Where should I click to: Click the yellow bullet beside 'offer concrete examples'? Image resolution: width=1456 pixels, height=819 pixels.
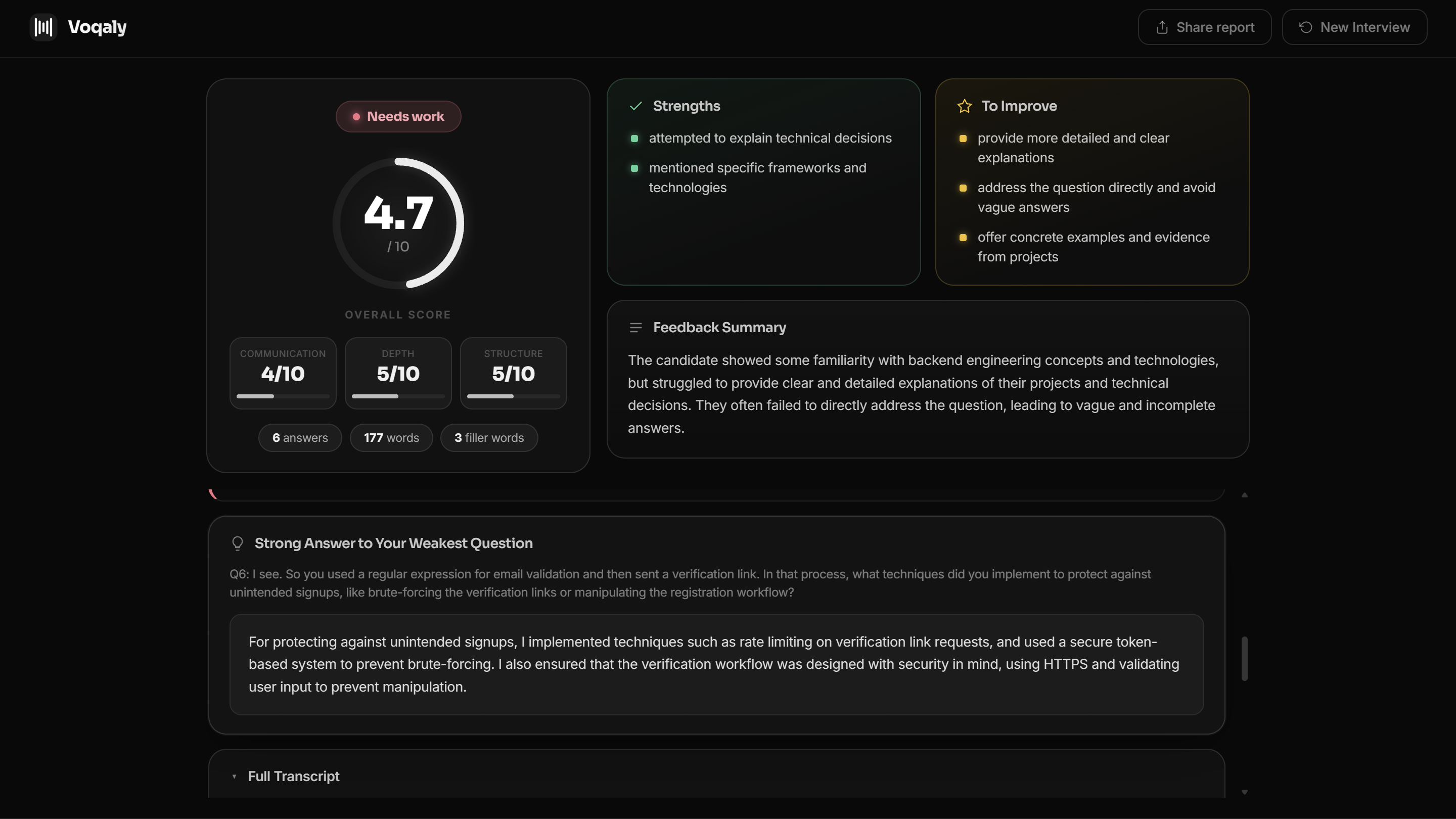point(963,238)
